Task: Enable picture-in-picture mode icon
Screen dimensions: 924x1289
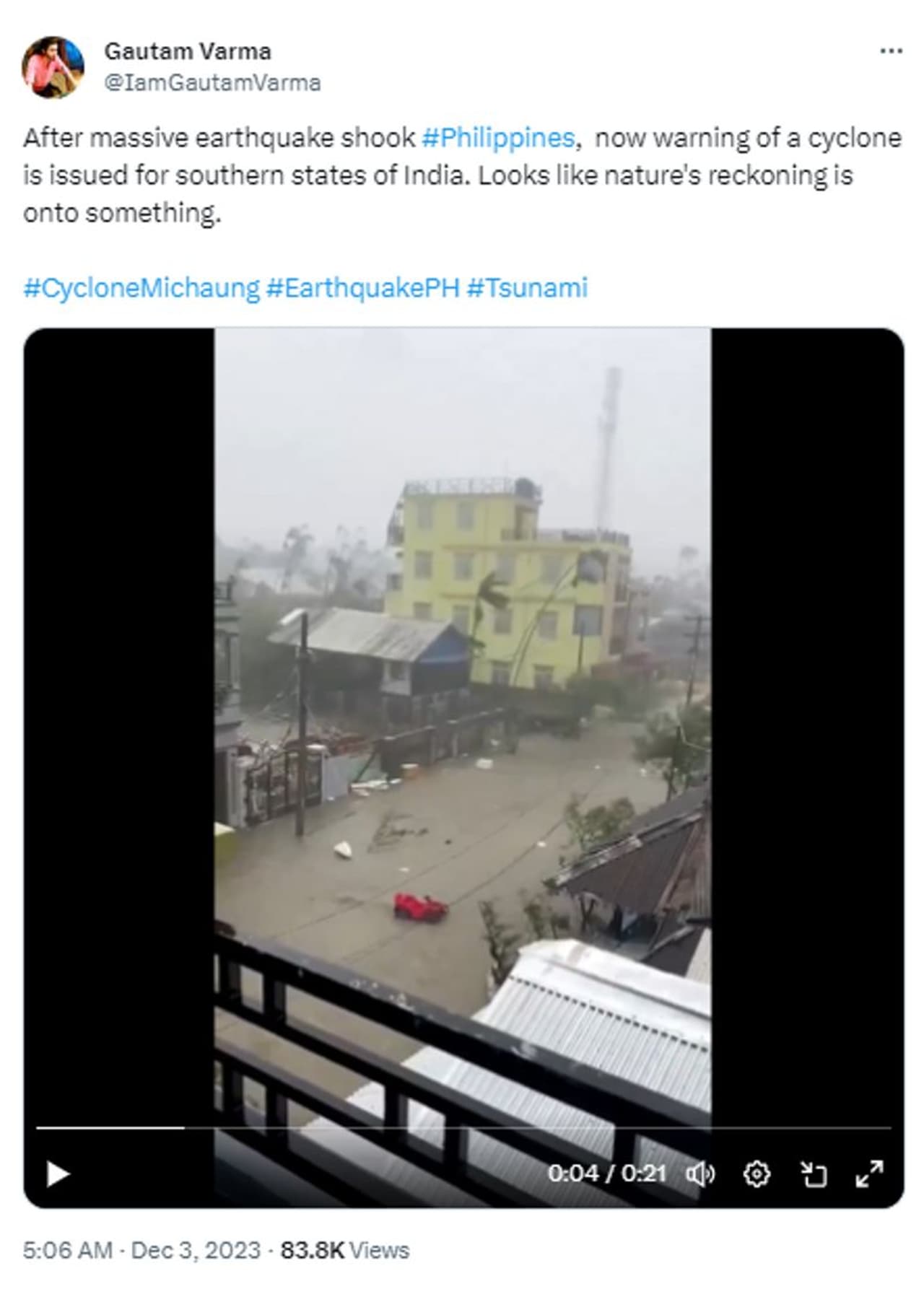Action: (x=814, y=1174)
